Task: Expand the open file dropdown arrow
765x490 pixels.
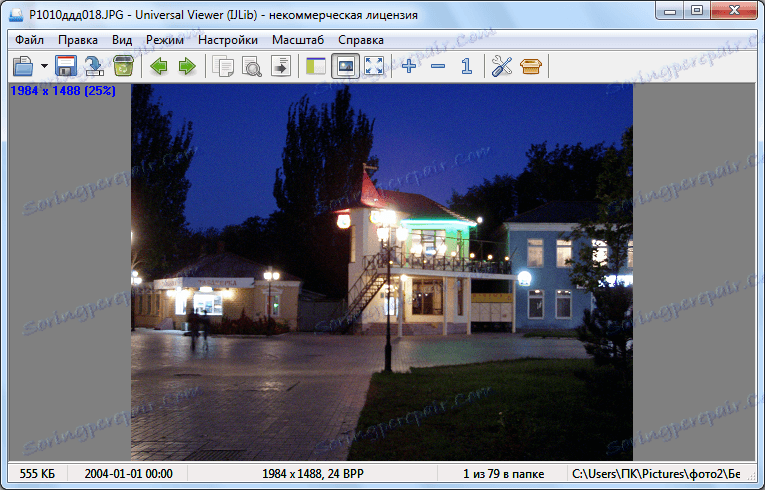Action: coord(44,66)
